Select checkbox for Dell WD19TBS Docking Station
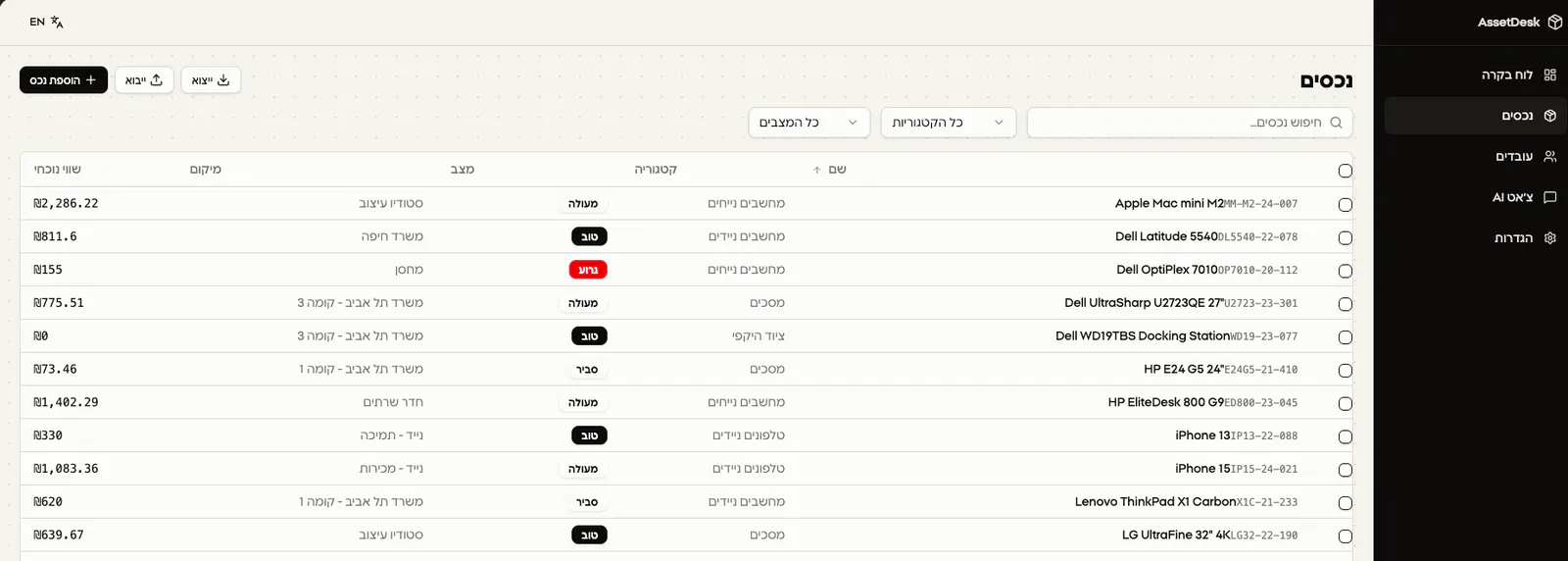This screenshot has height=561, width=1568. pyautogui.click(x=1345, y=337)
